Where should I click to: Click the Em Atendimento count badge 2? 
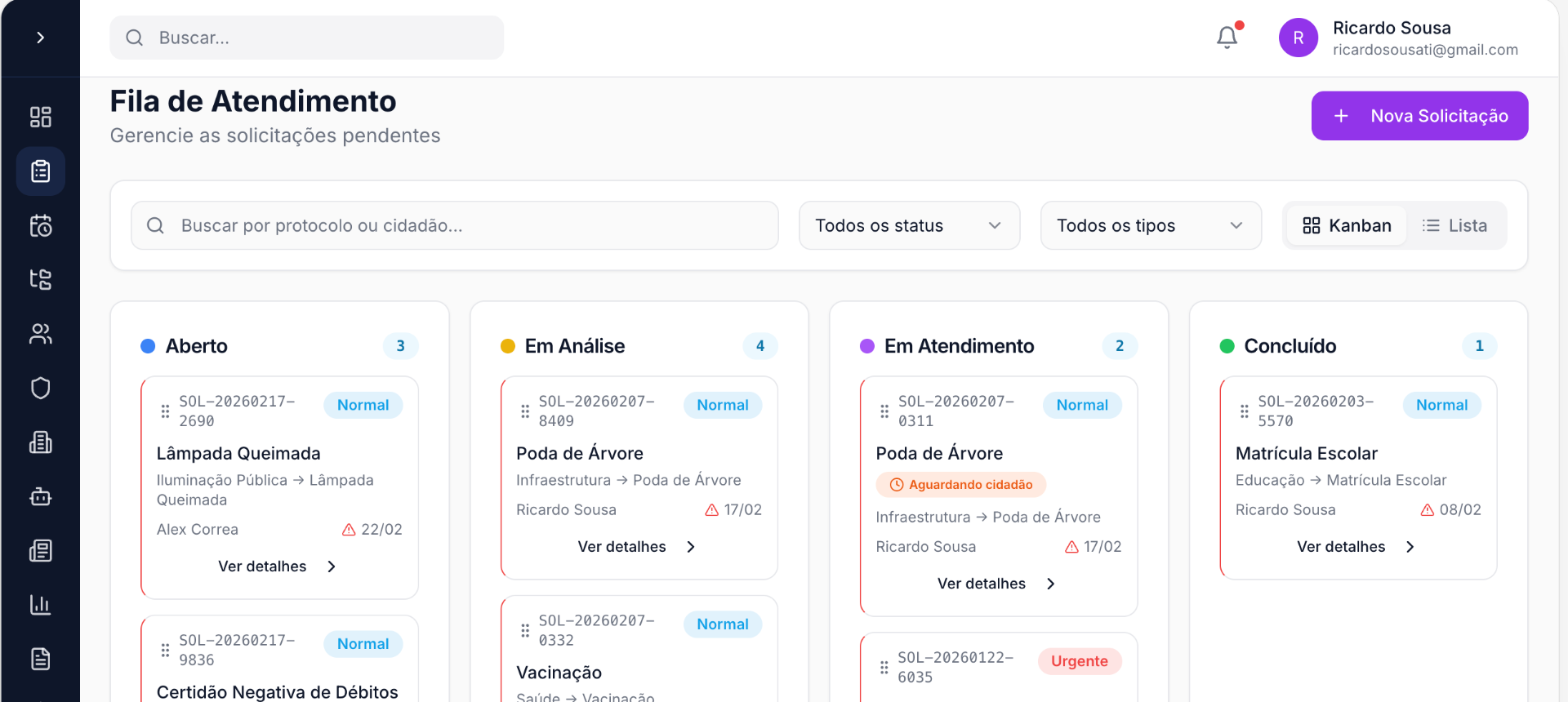point(1120,346)
